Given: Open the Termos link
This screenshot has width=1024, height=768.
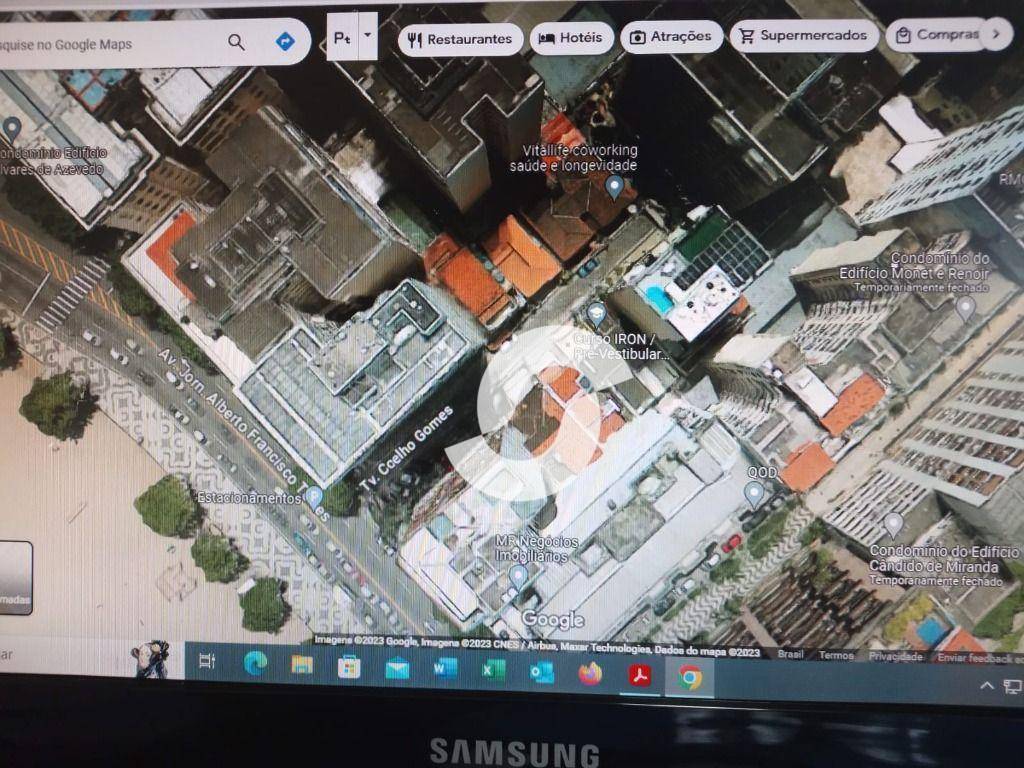Looking at the screenshot, I should click(x=836, y=655).
